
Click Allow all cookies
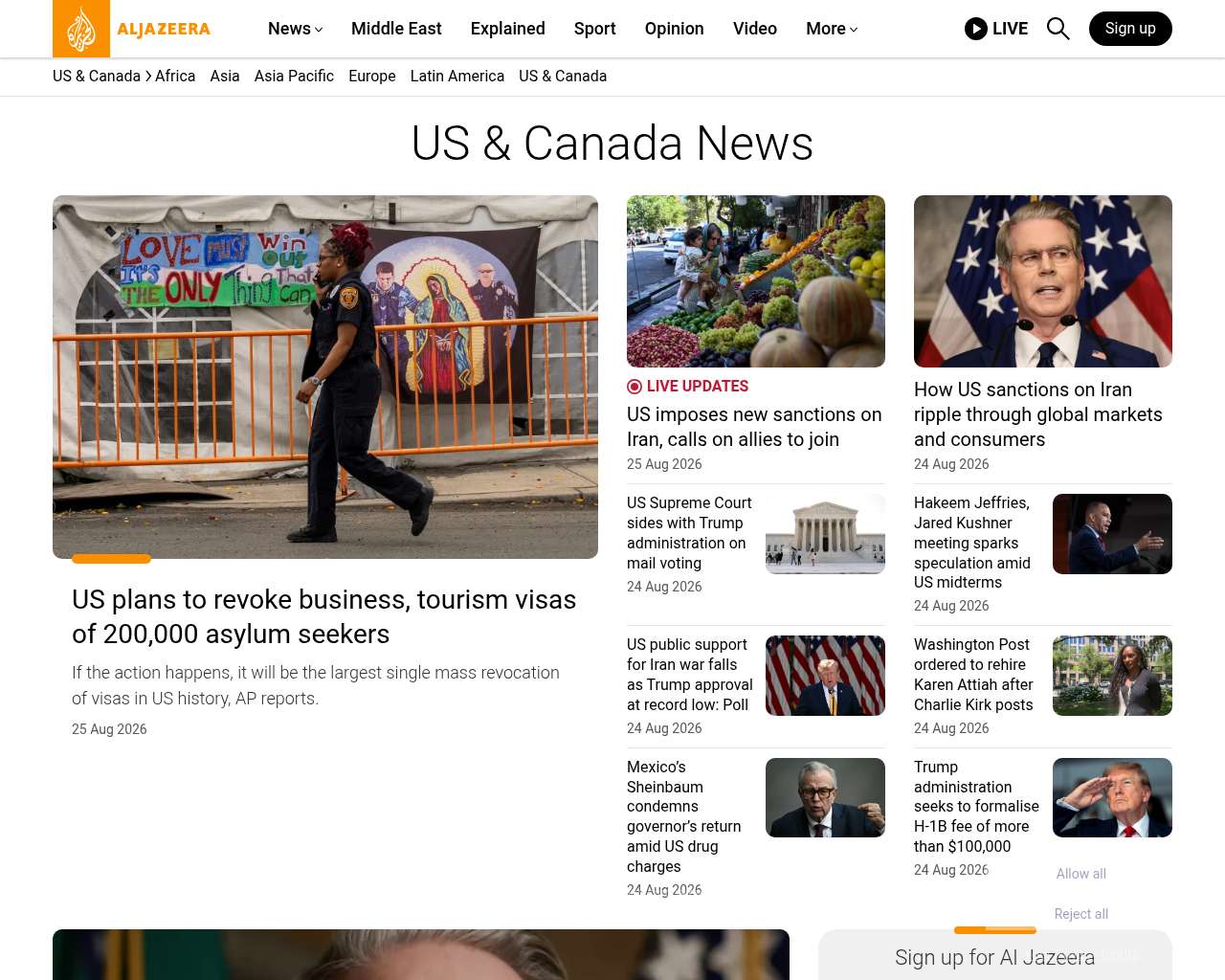coord(1081,874)
